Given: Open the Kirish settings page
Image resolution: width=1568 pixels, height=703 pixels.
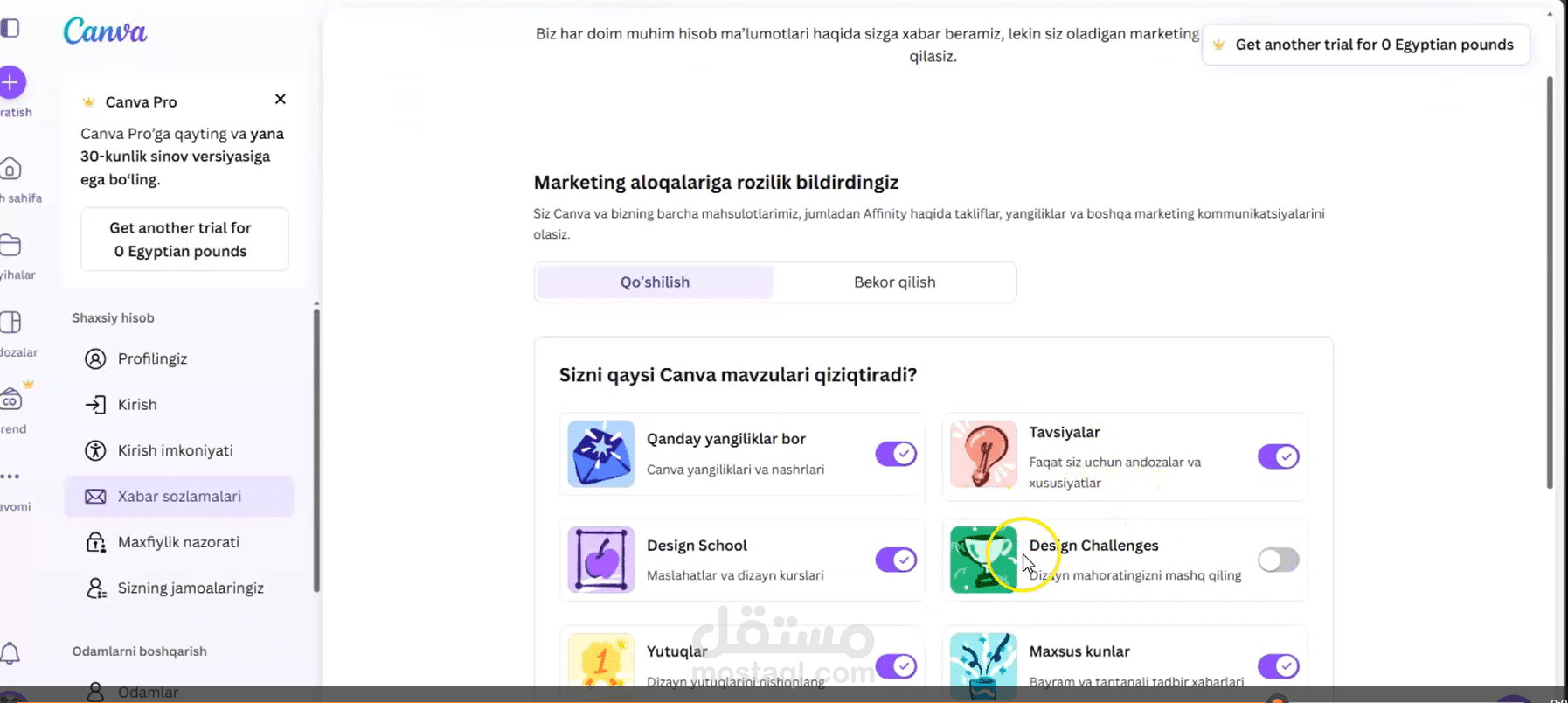Looking at the screenshot, I should pyautogui.click(x=179, y=405).
